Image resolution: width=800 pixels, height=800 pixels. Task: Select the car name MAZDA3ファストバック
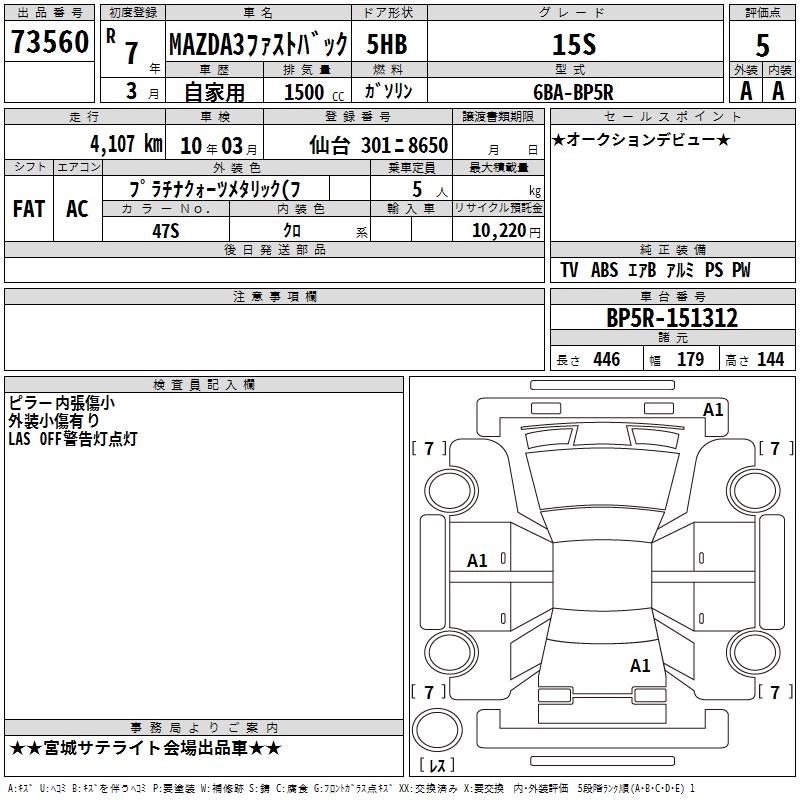click(x=258, y=44)
